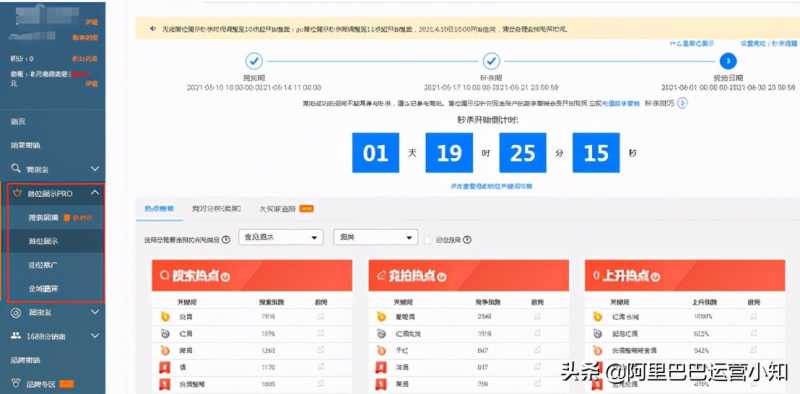Image resolution: width=800 pixels, height=394 pixels.
Task: Click the bronze medal in the 竞拍热点 list
Action: click(x=381, y=351)
